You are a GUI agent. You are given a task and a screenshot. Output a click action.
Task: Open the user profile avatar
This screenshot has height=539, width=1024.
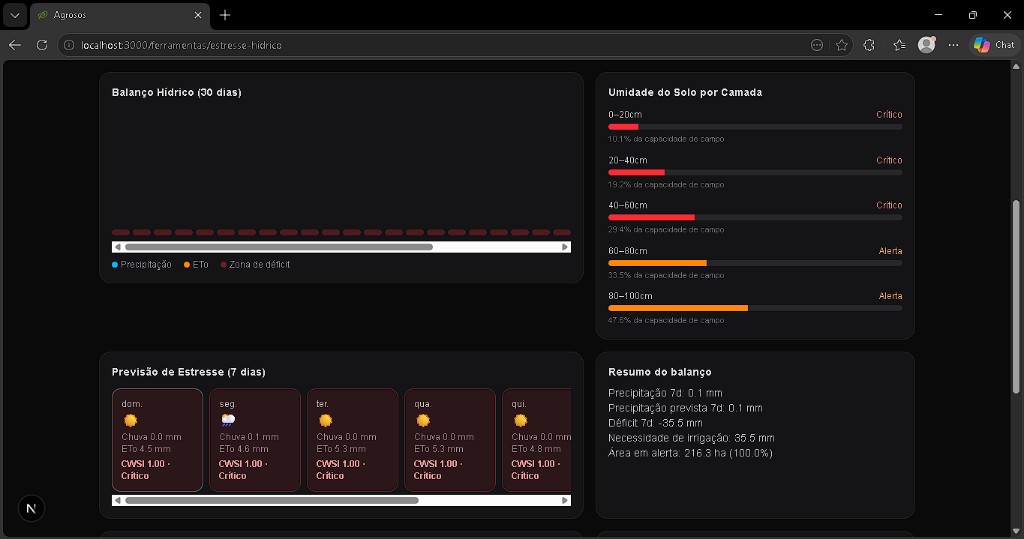point(927,44)
